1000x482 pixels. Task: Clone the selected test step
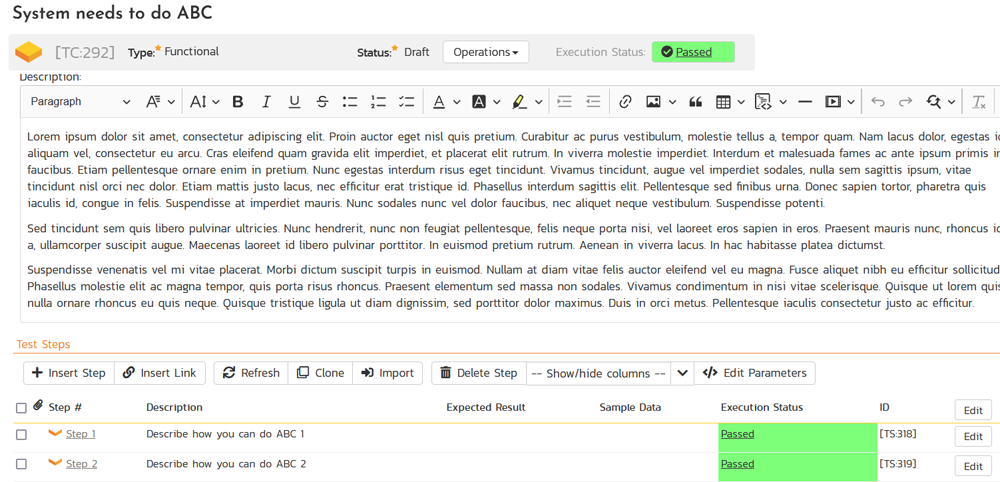click(x=321, y=373)
